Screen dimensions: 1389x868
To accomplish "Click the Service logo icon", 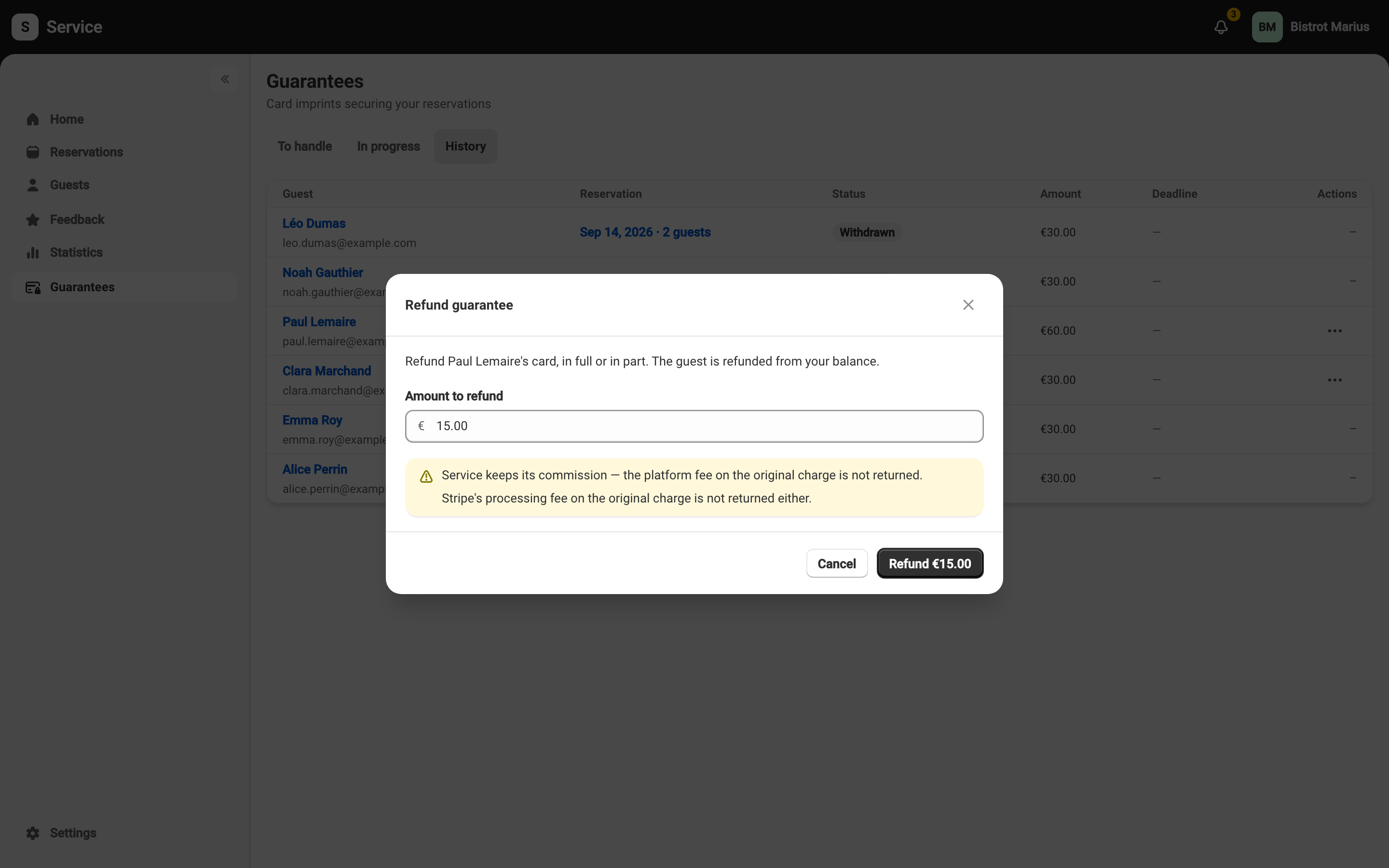I will point(25,27).
